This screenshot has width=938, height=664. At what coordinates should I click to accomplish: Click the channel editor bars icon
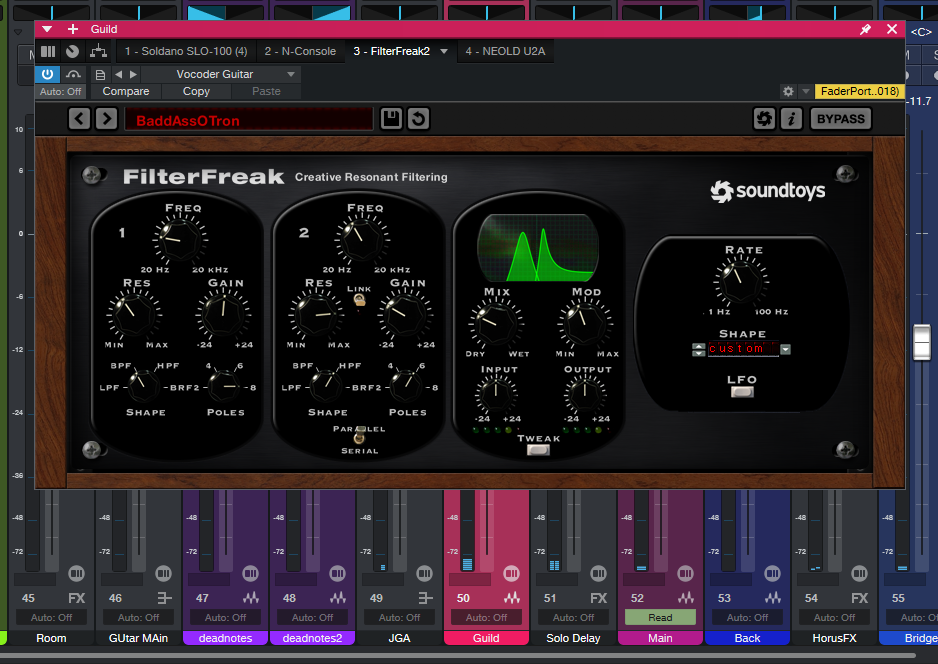tap(48, 51)
